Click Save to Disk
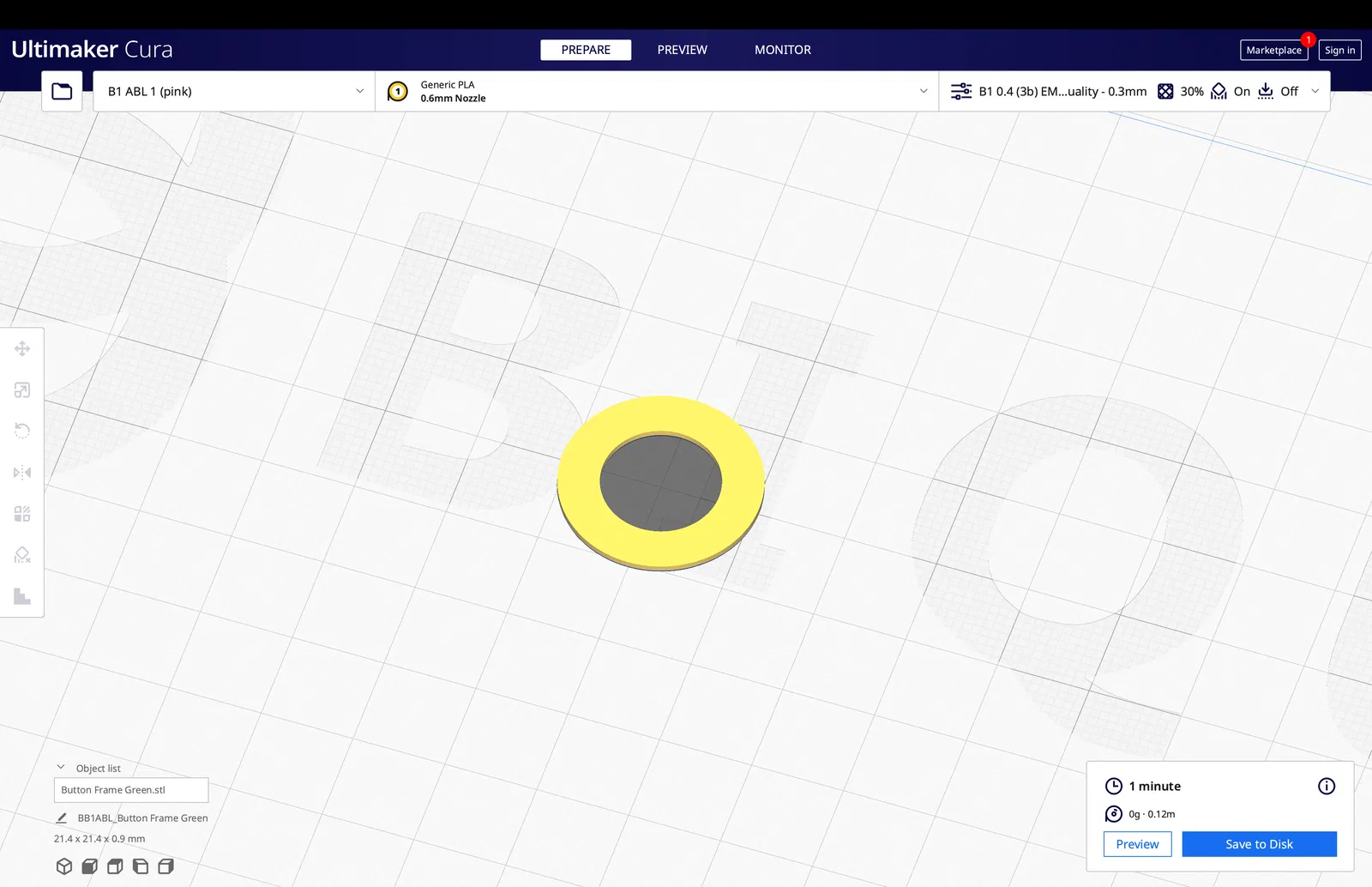This screenshot has height=887, width=1372. 1259,844
